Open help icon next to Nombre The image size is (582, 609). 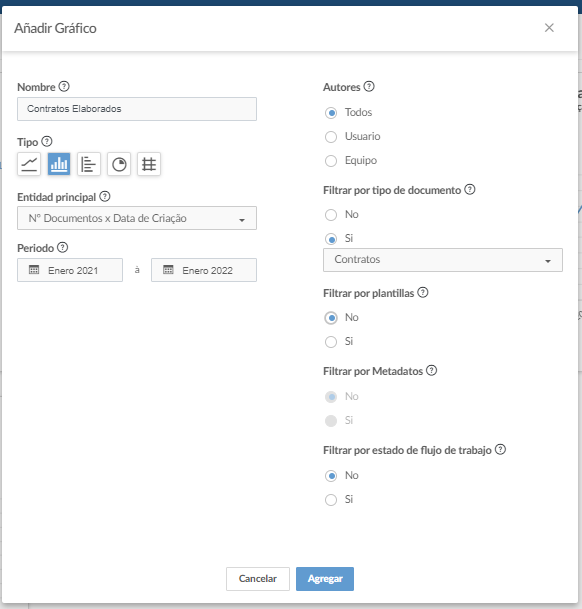tap(64, 86)
